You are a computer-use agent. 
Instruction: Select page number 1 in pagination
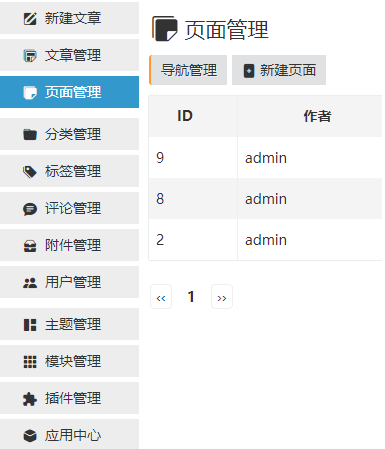[x=191, y=297]
